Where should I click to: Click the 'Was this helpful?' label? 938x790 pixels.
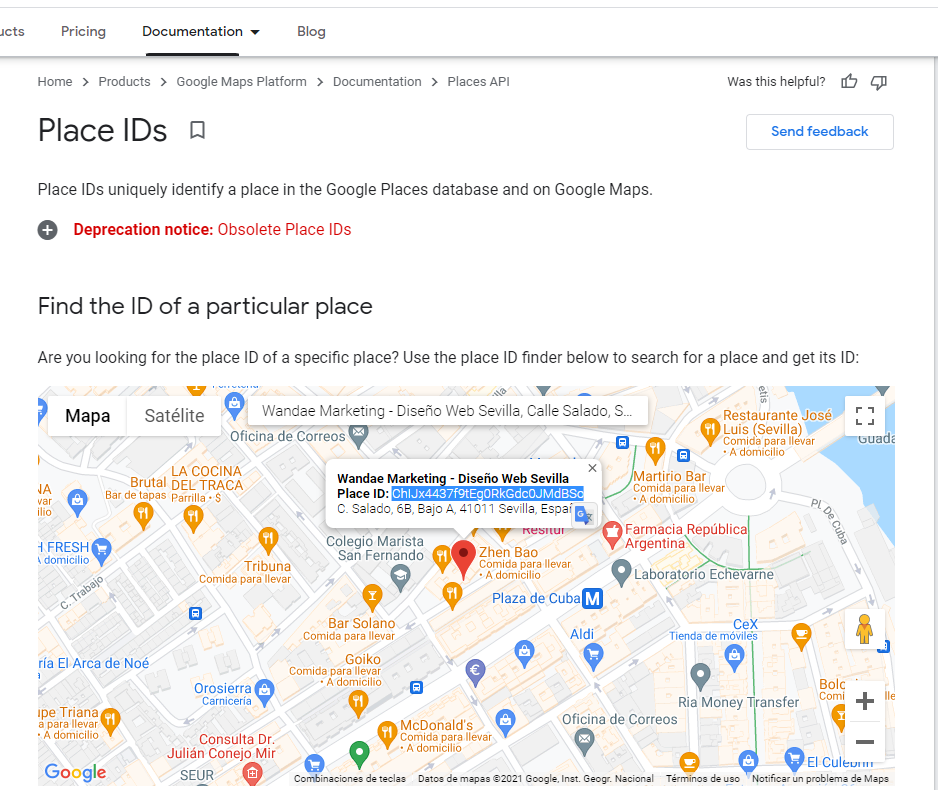[x=776, y=82]
